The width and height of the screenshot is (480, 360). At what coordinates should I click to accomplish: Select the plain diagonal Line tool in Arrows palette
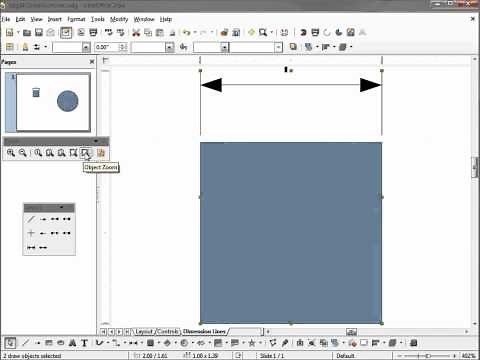pos(31,219)
